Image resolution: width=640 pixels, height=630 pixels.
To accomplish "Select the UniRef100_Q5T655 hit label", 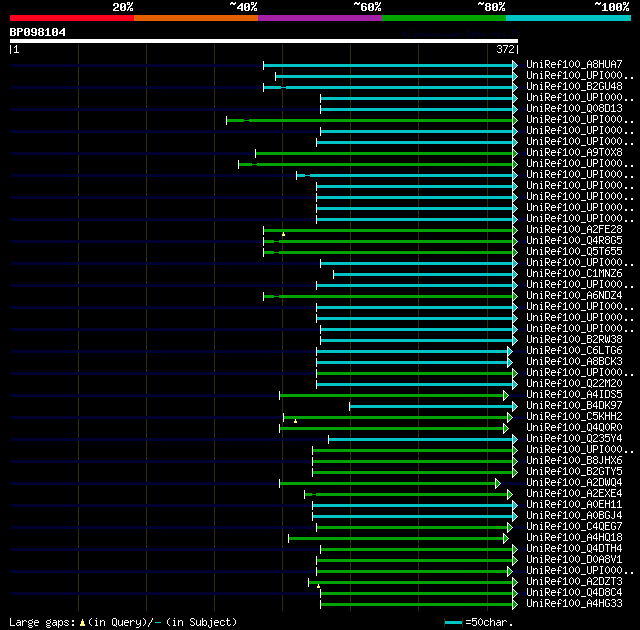I will 574,252.
